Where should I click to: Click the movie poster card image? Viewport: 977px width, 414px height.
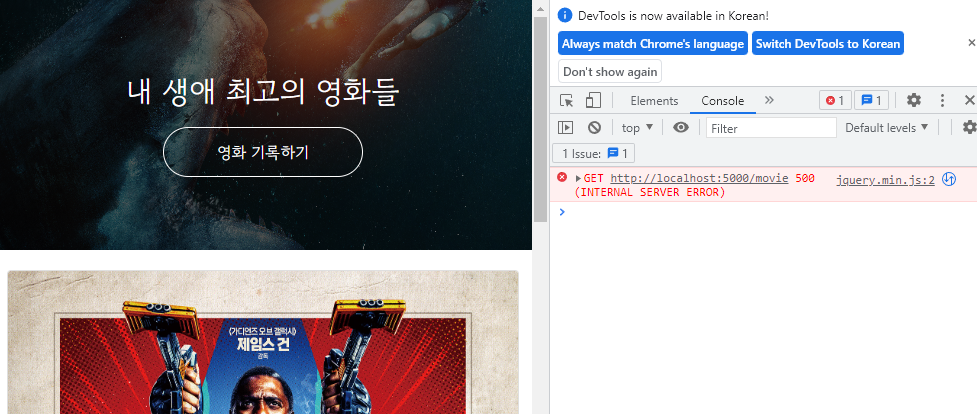263,342
